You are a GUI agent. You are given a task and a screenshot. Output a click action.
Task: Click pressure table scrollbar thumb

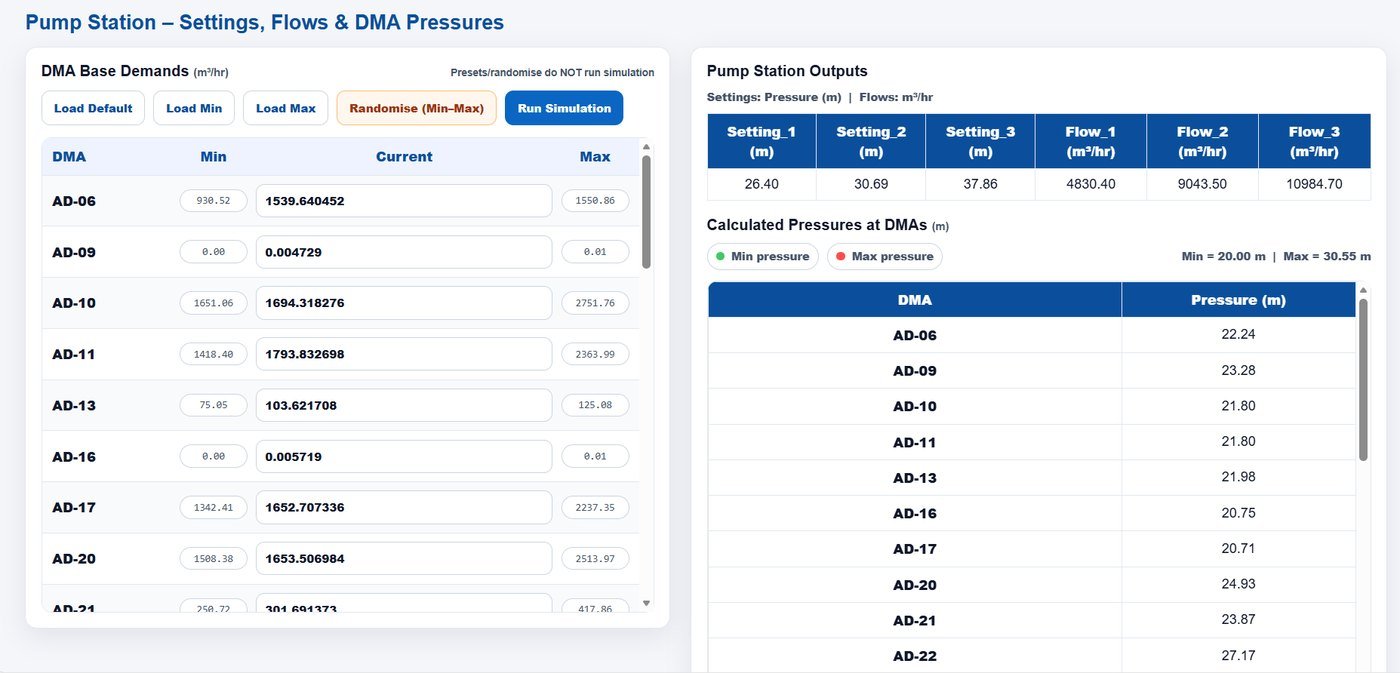click(x=1362, y=380)
